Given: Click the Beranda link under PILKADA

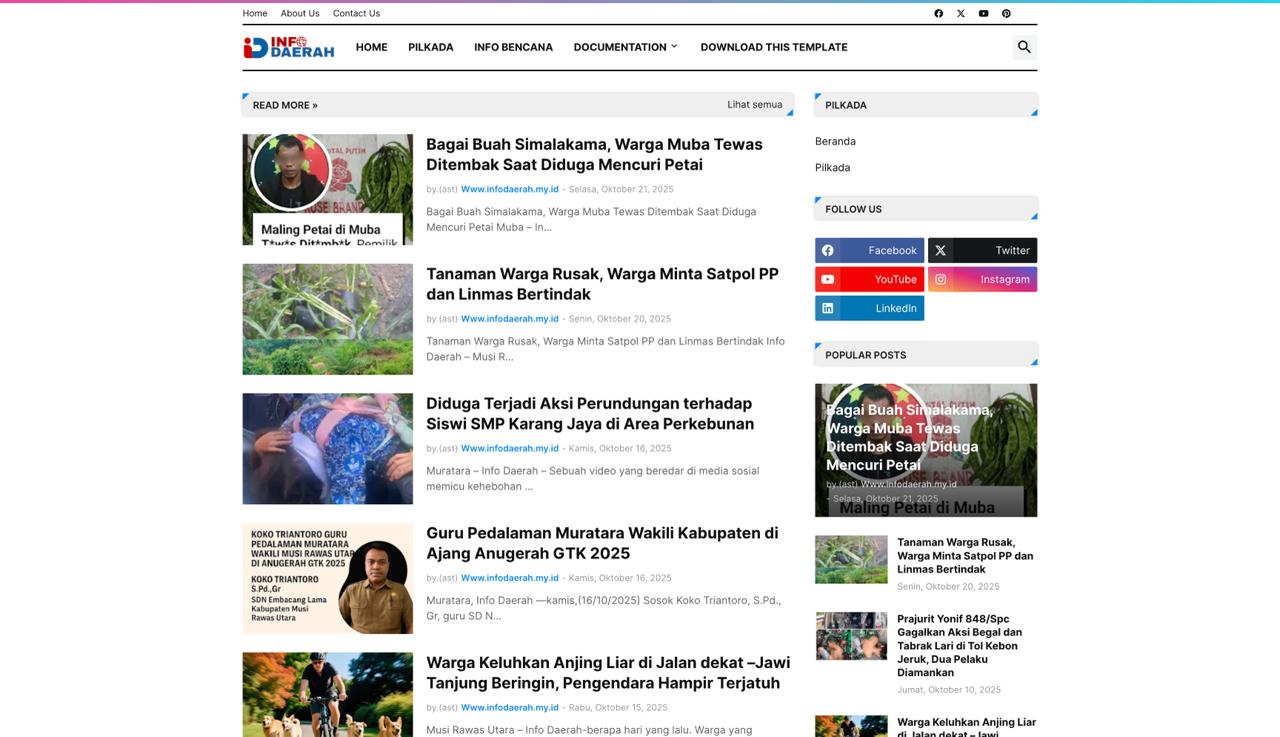Looking at the screenshot, I should (835, 141).
